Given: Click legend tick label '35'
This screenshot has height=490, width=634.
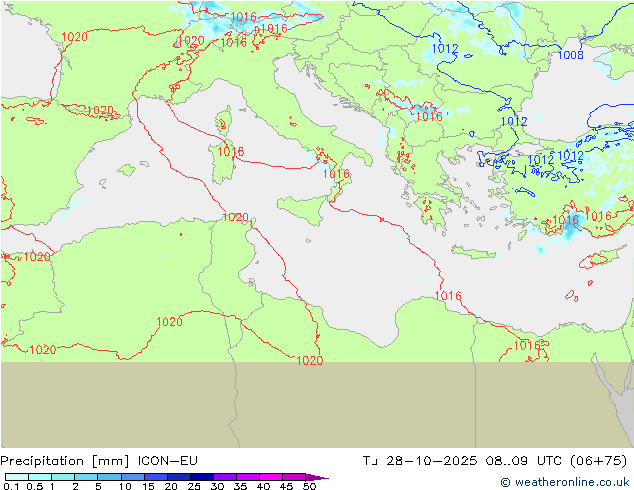Looking at the screenshot, I should pyautogui.click(x=240, y=486).
